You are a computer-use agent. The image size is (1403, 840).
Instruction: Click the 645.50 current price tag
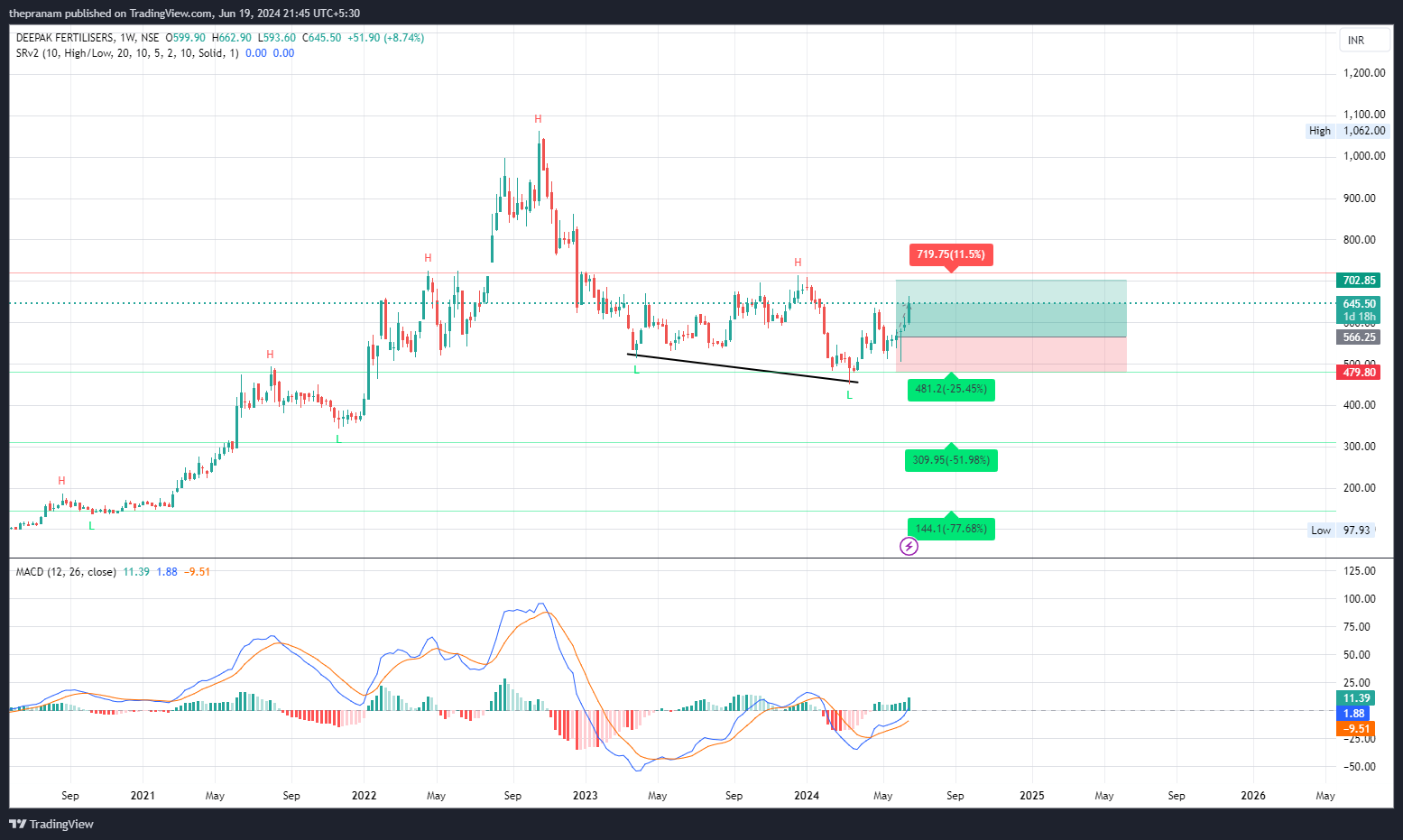click(x=1358, y=304)
